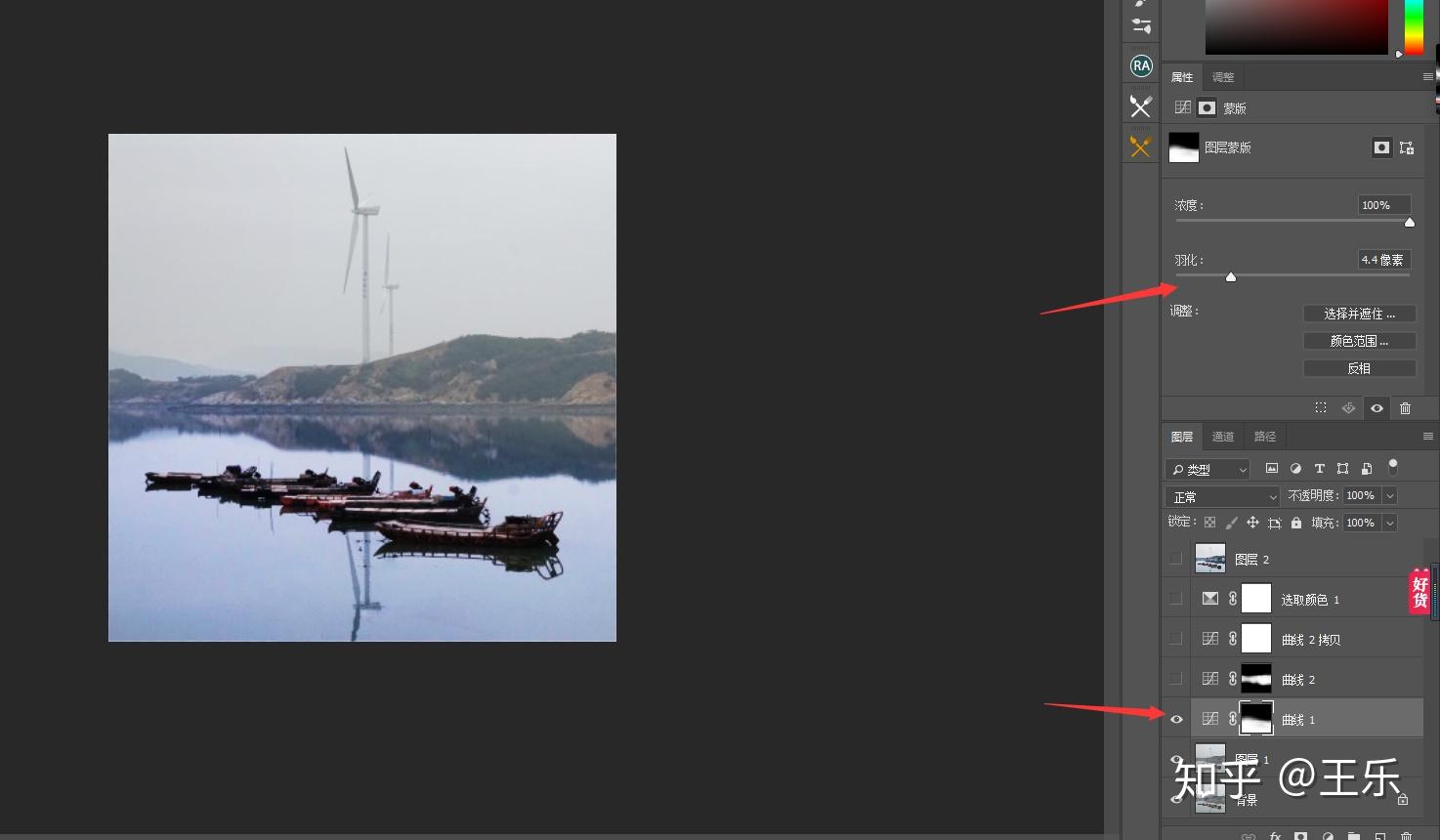1440x840 pixels.
Task: Open the 正常 blend mode dropdown
Action: pos(1220,496)
